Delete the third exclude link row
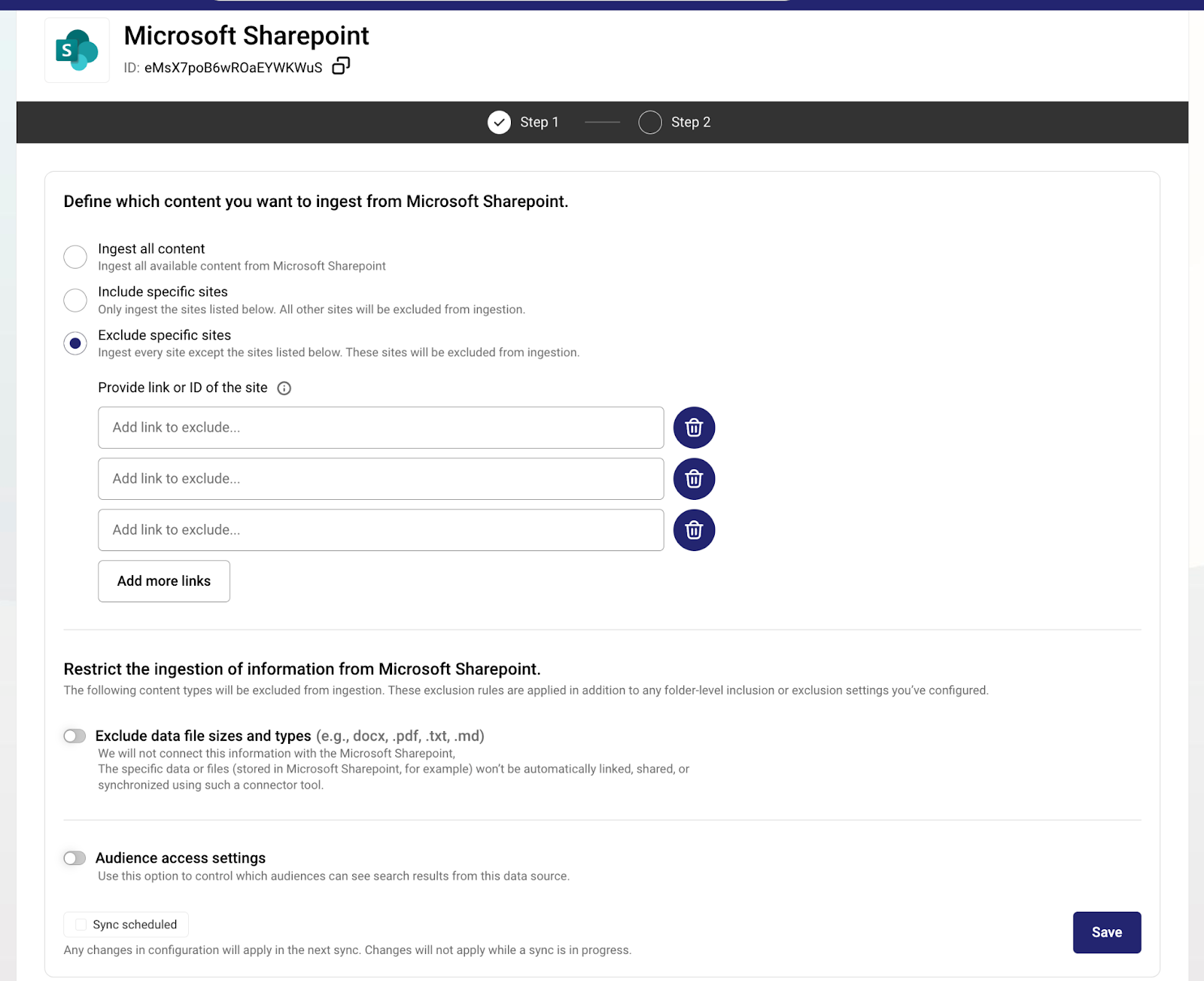 [x=694, y=530]
